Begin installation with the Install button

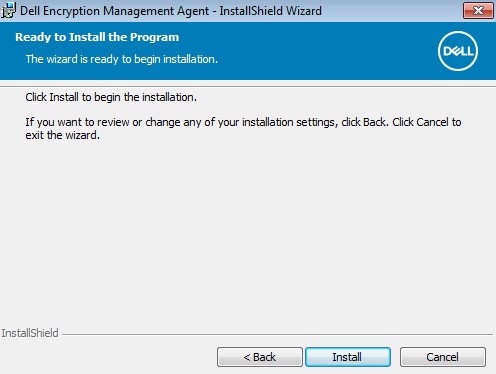point(348,357)
